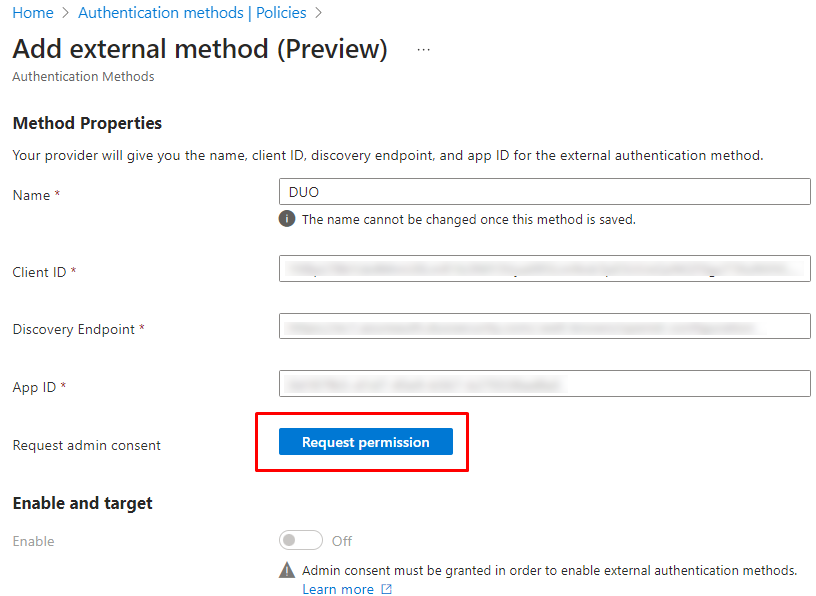Select the Discovery Endpoint input field
Viewport: 816px width, 596px height.
tap(544, 327)
